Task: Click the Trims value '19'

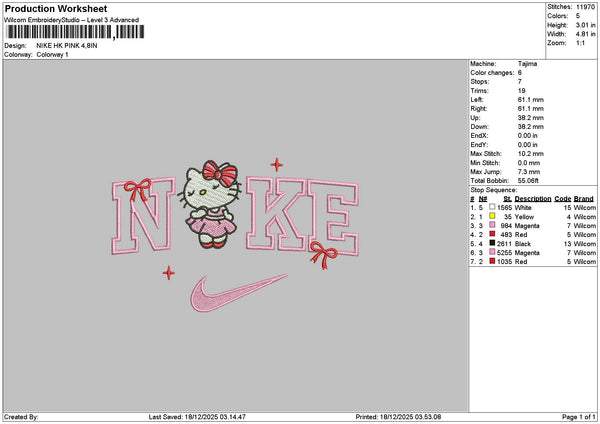Action: point(521,91)
